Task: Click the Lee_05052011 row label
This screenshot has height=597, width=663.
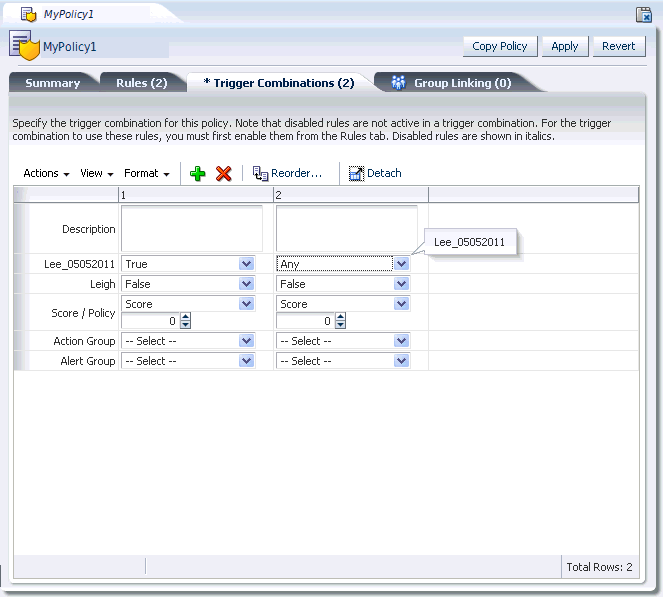Action: point(79,264)
